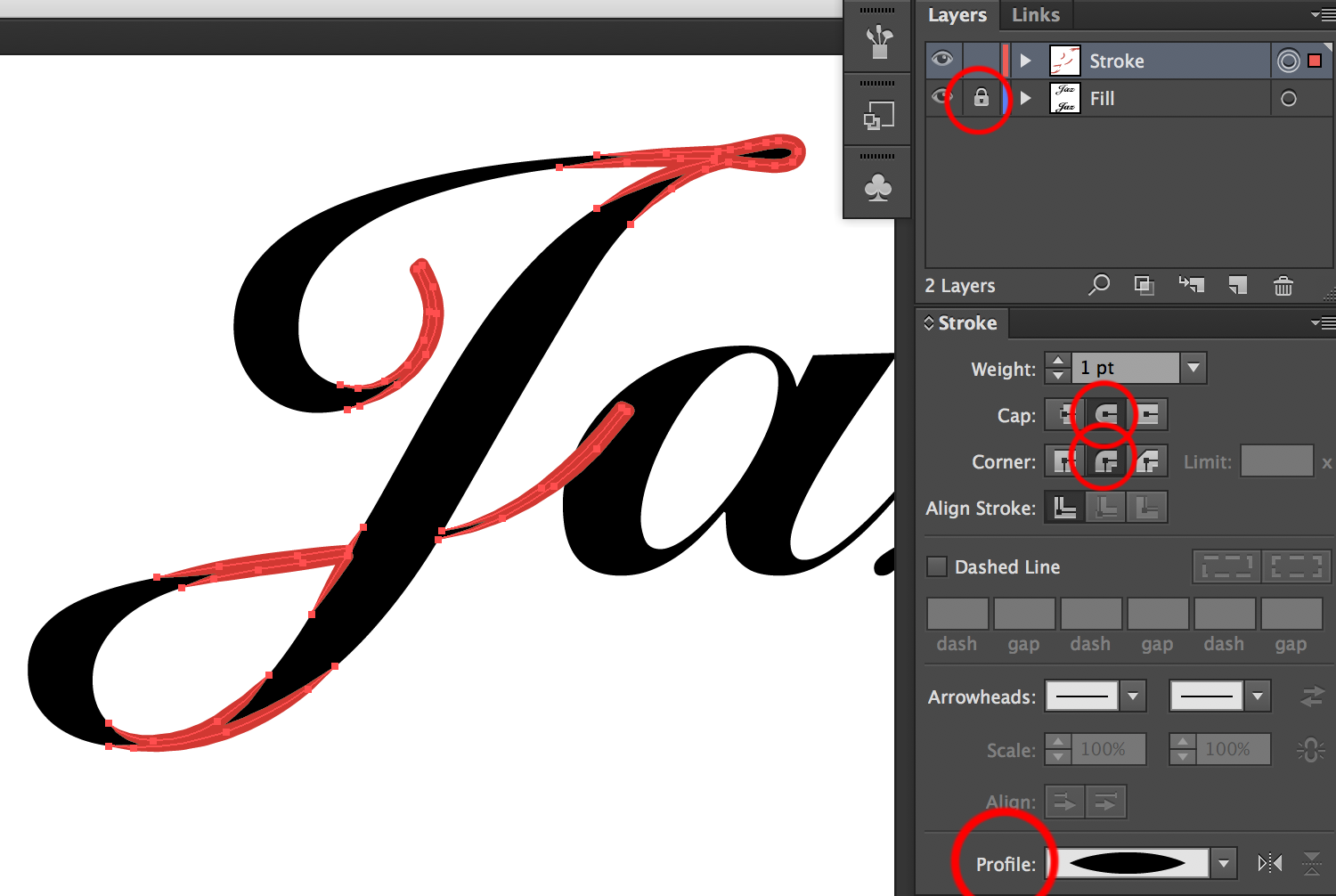This screenshot has height=896, width=1336.
Task: Select the Round Cap option
Action: click(x=1105, y=414)
